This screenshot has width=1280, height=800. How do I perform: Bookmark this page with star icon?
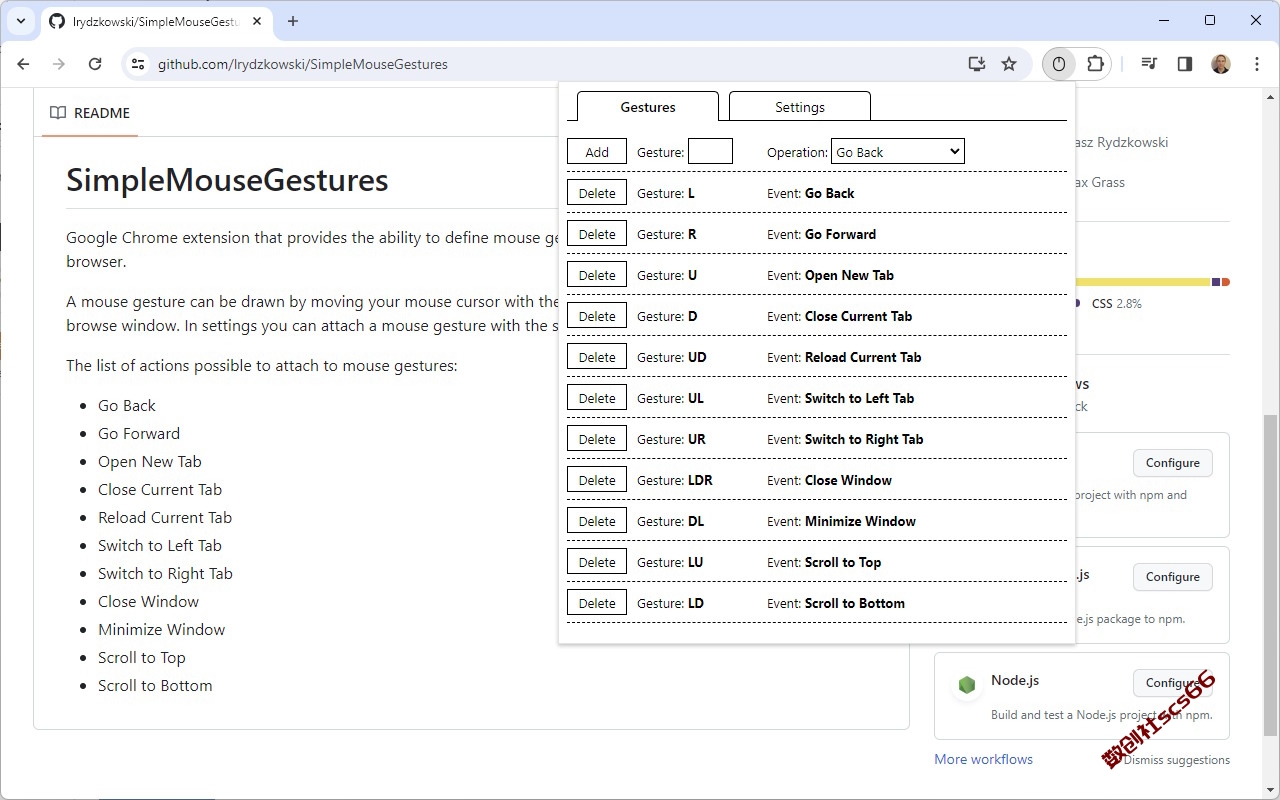click(1009, 64)
